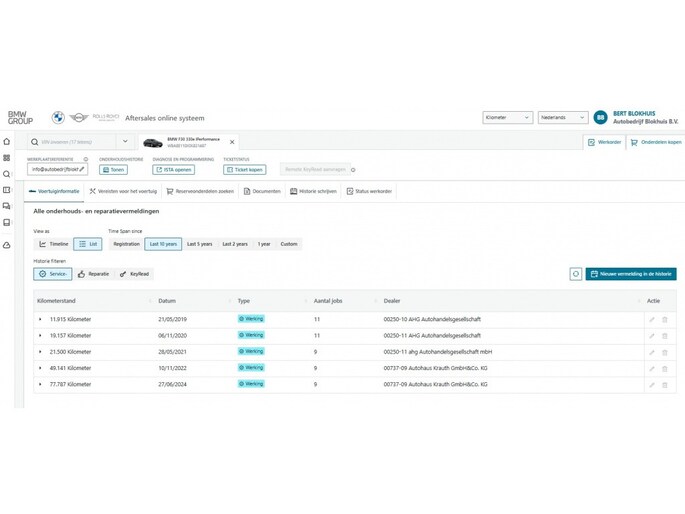Click the VIN search input field

[x=75, y=142]
